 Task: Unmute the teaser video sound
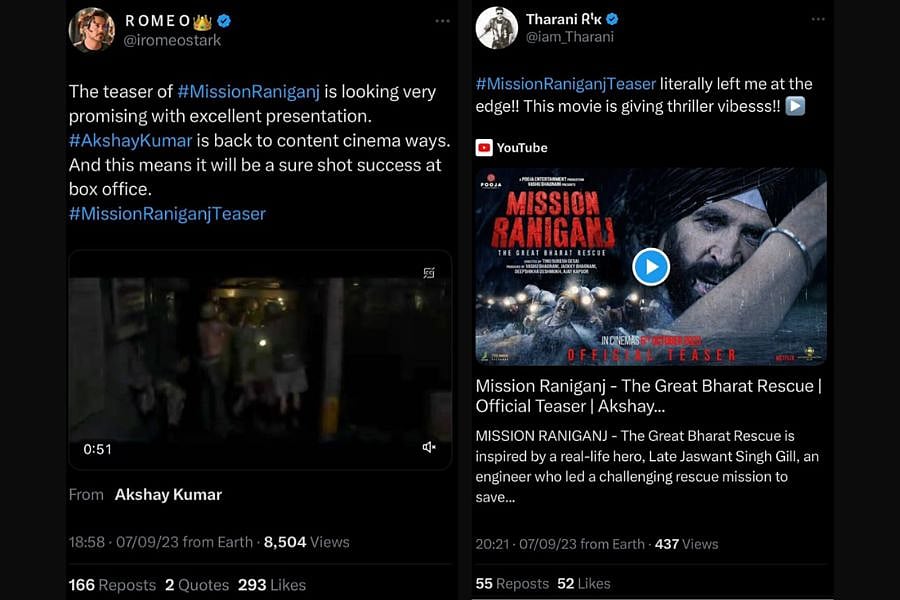pos(429,448)
